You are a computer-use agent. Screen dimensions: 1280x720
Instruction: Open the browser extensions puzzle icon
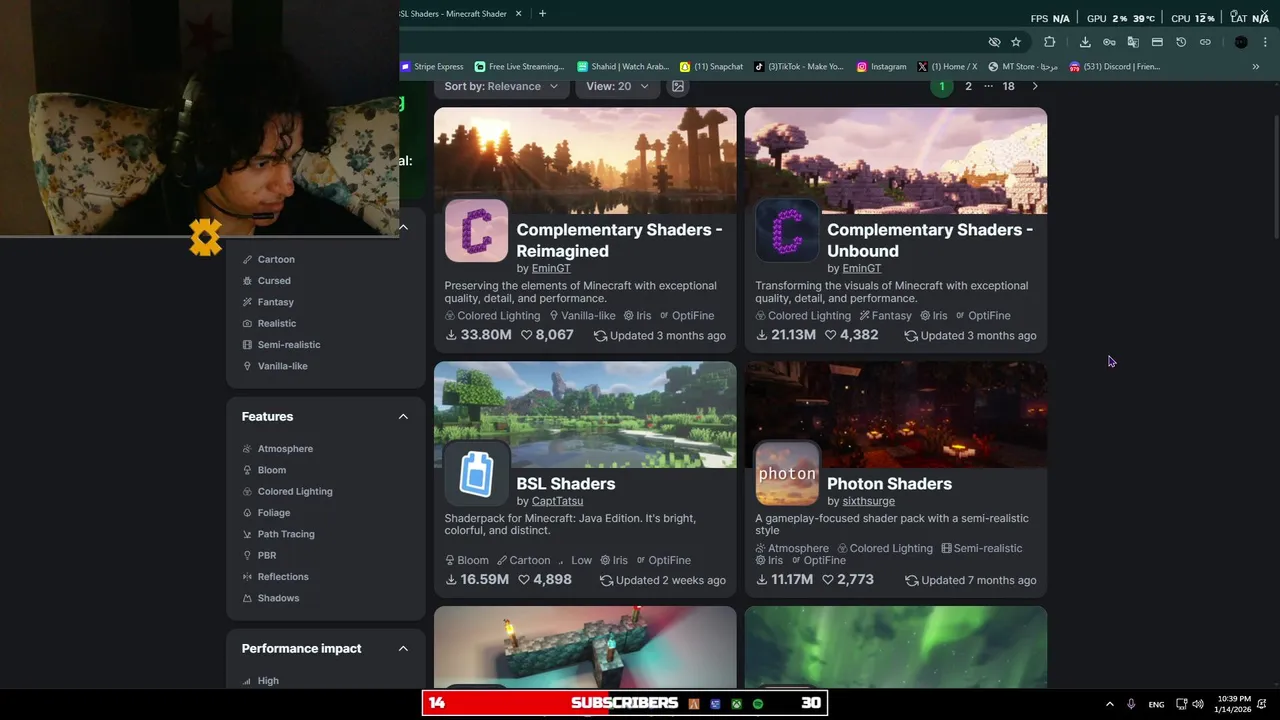[x=1049, y=42]
